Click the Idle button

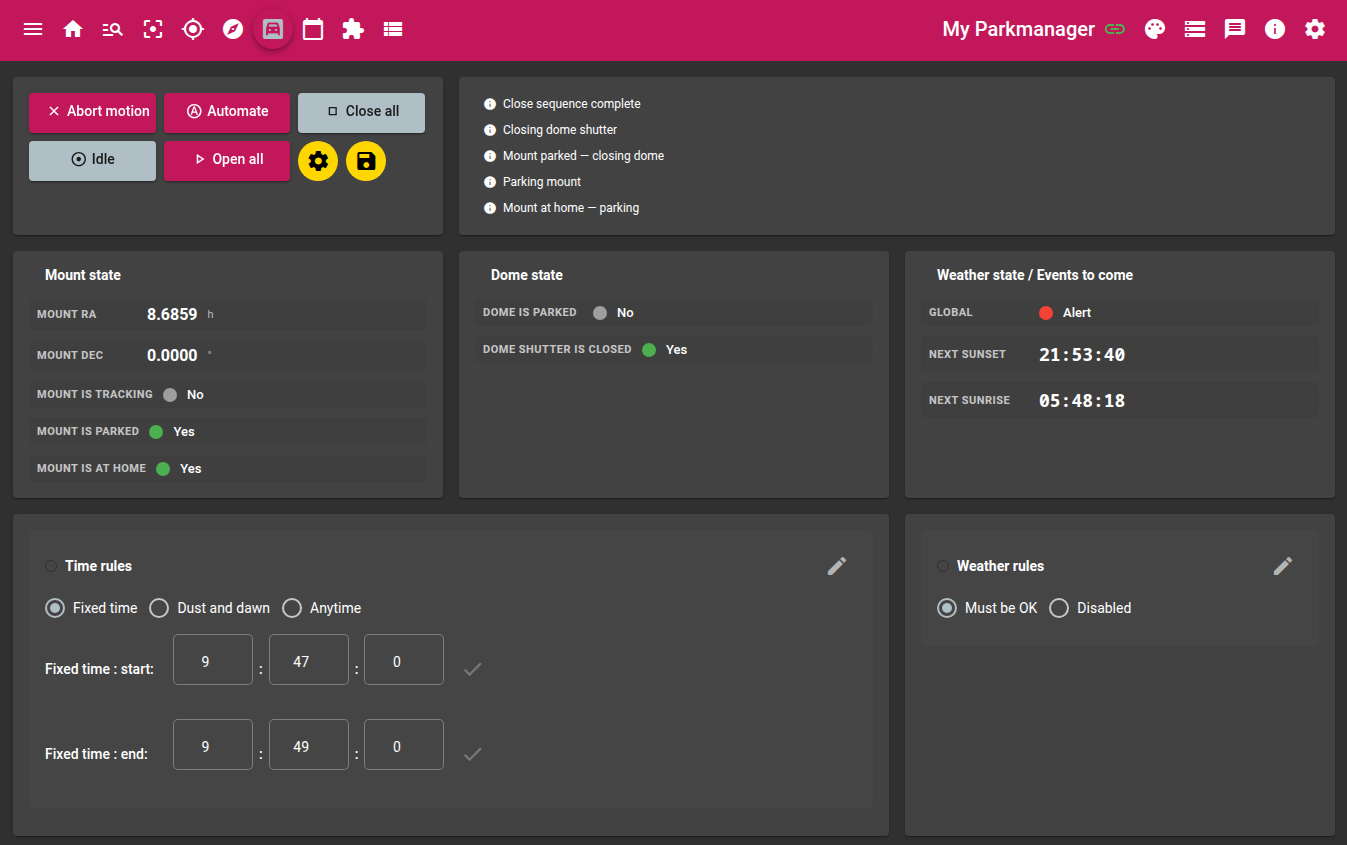click(92, 160)
